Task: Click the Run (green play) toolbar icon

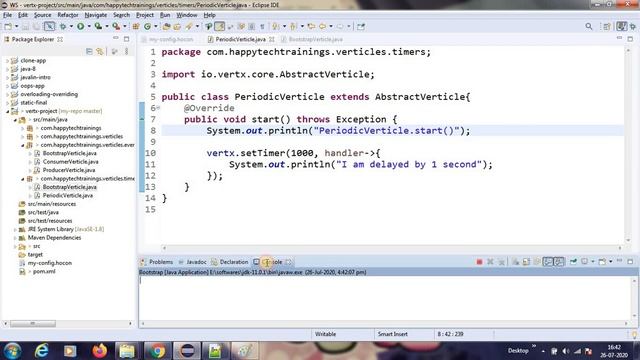Action: (80, 27)
